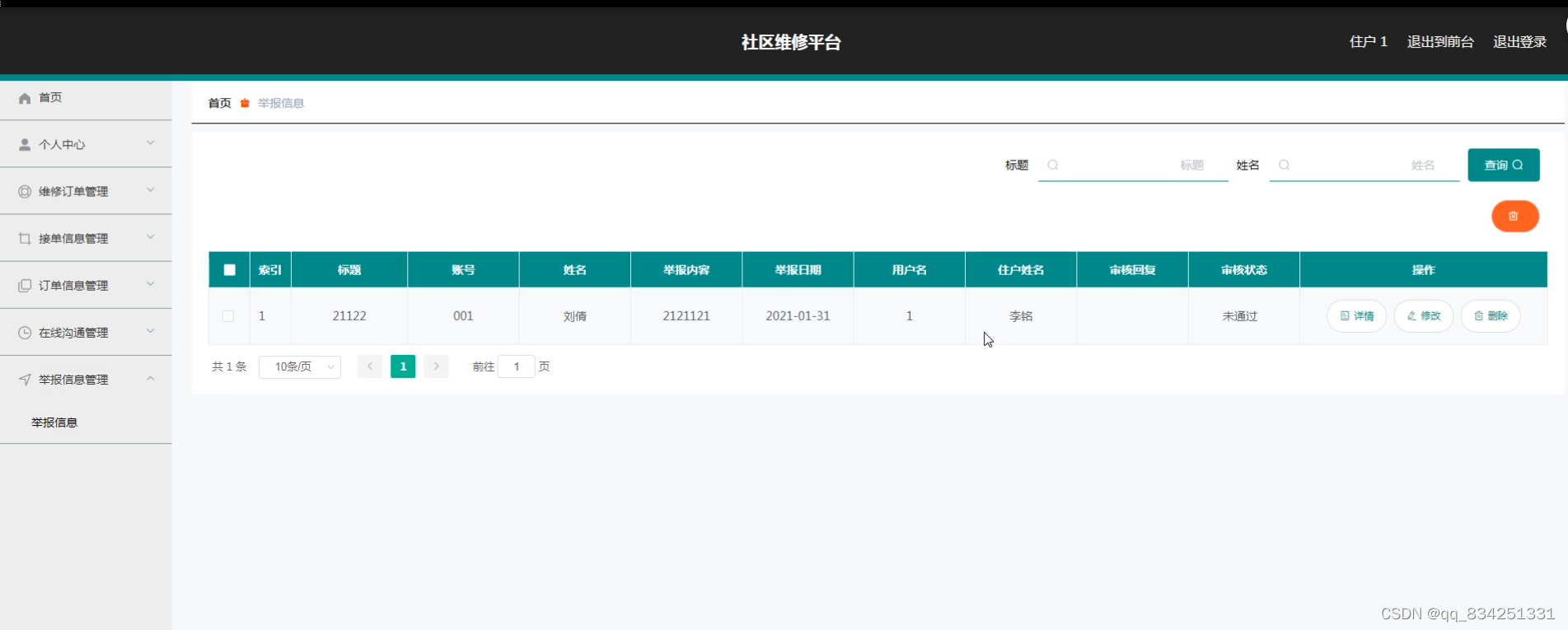
Task: Focus the 姓名 search input
Action: (x=1364, y=165)
